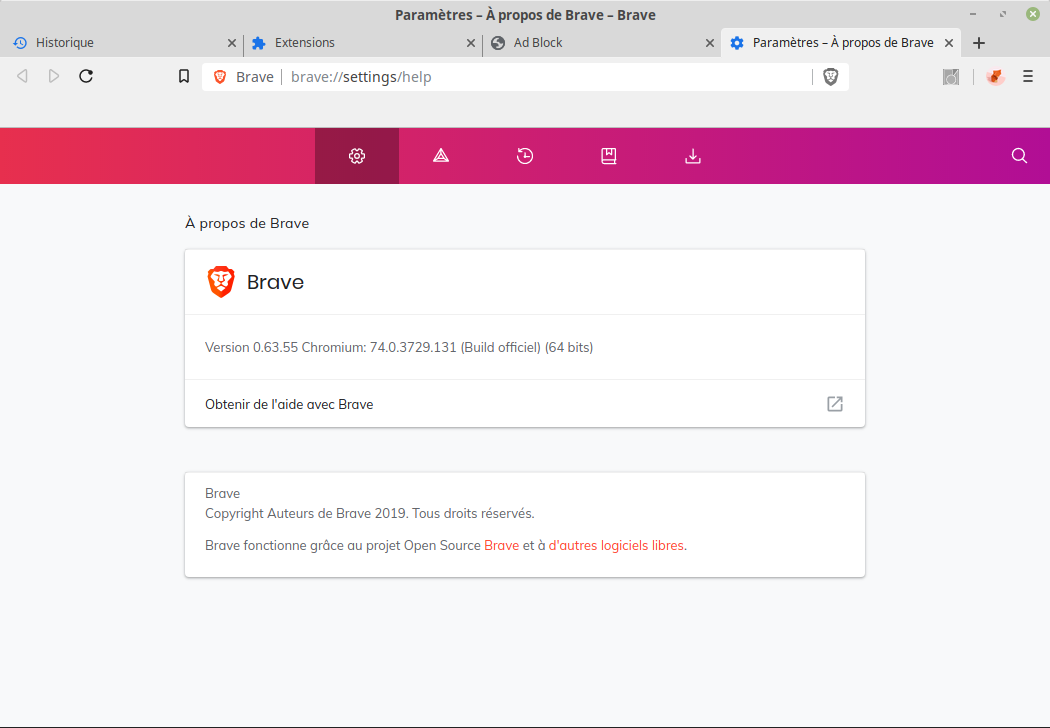1050x728 pixels.
Task: Open a new tab with plus button
Action: pos(979,43)
